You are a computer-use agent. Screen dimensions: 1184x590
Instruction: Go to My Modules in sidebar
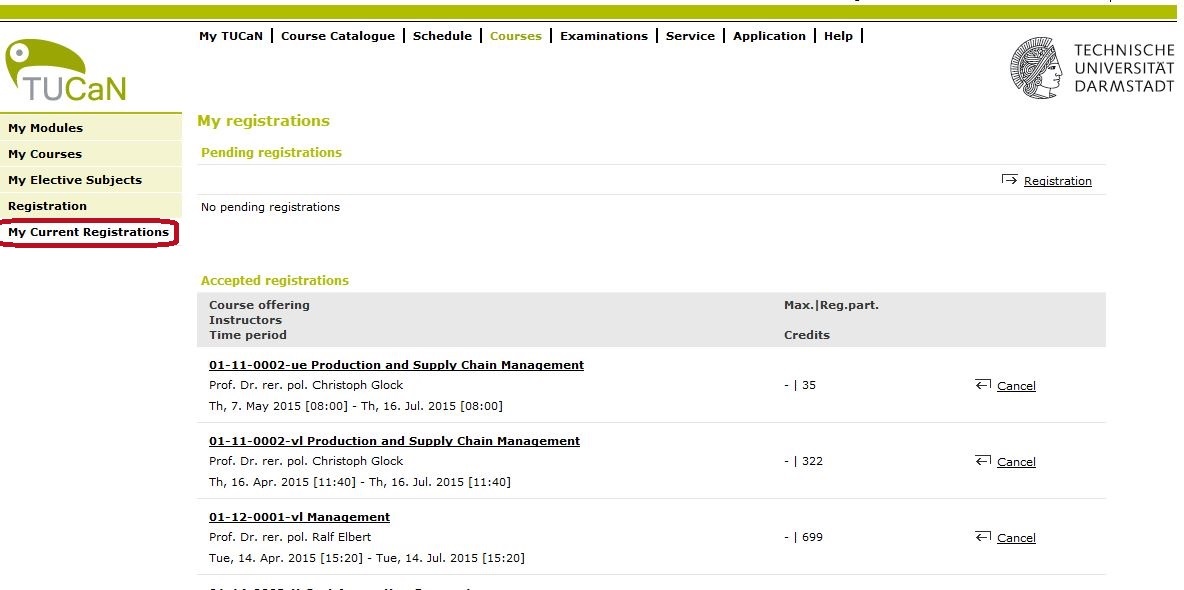91,128
